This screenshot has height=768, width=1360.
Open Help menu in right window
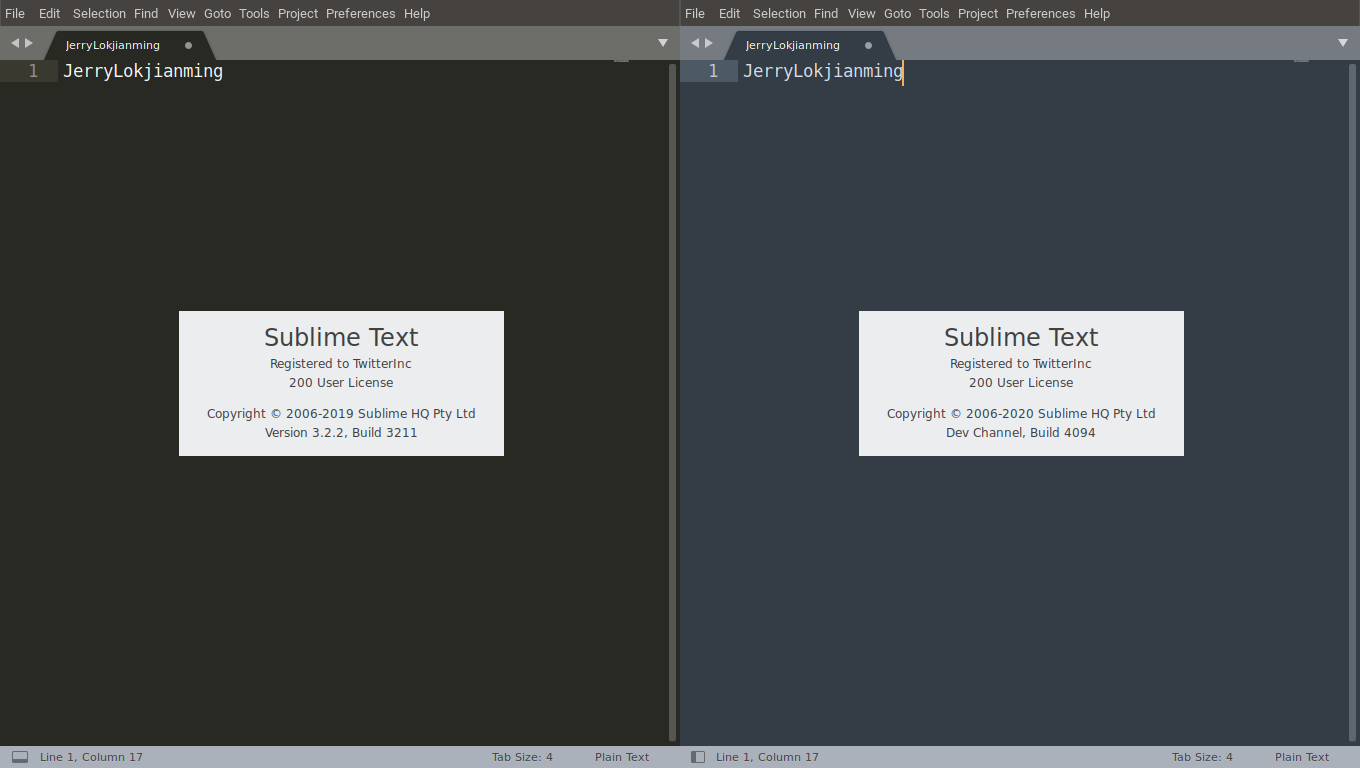(x=1097, y=13)
